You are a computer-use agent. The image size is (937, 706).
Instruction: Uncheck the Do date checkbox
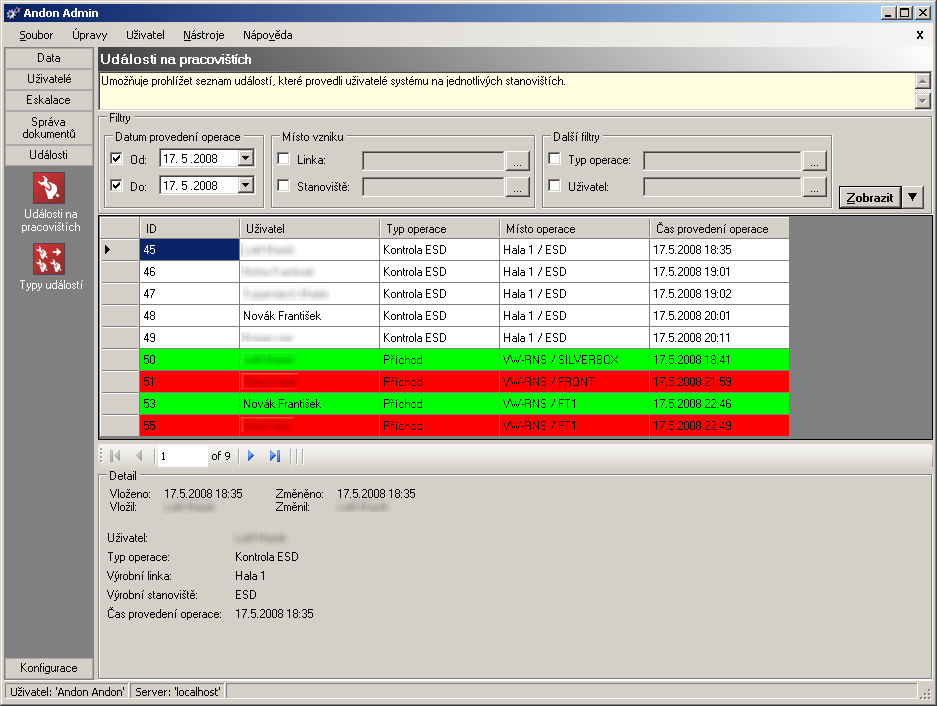[x=117, y=185]
